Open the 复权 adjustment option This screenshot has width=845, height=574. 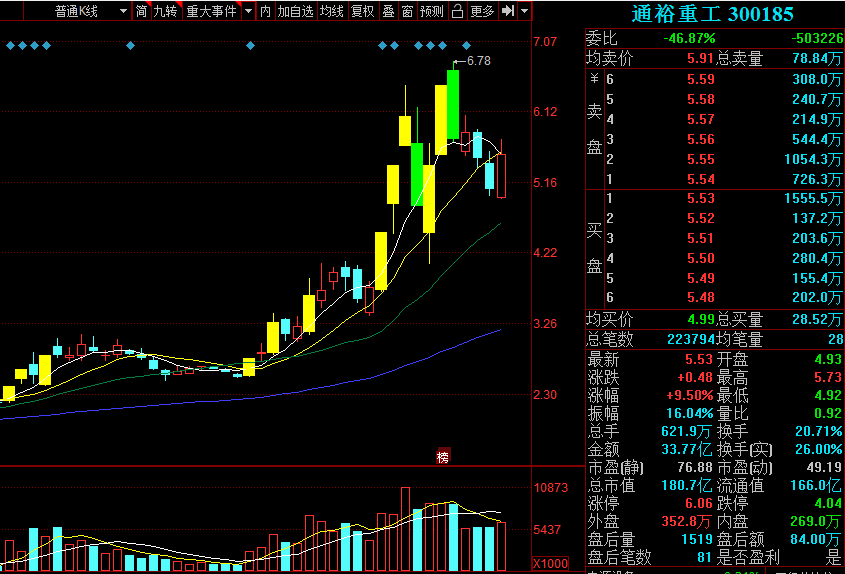point(362,11)
